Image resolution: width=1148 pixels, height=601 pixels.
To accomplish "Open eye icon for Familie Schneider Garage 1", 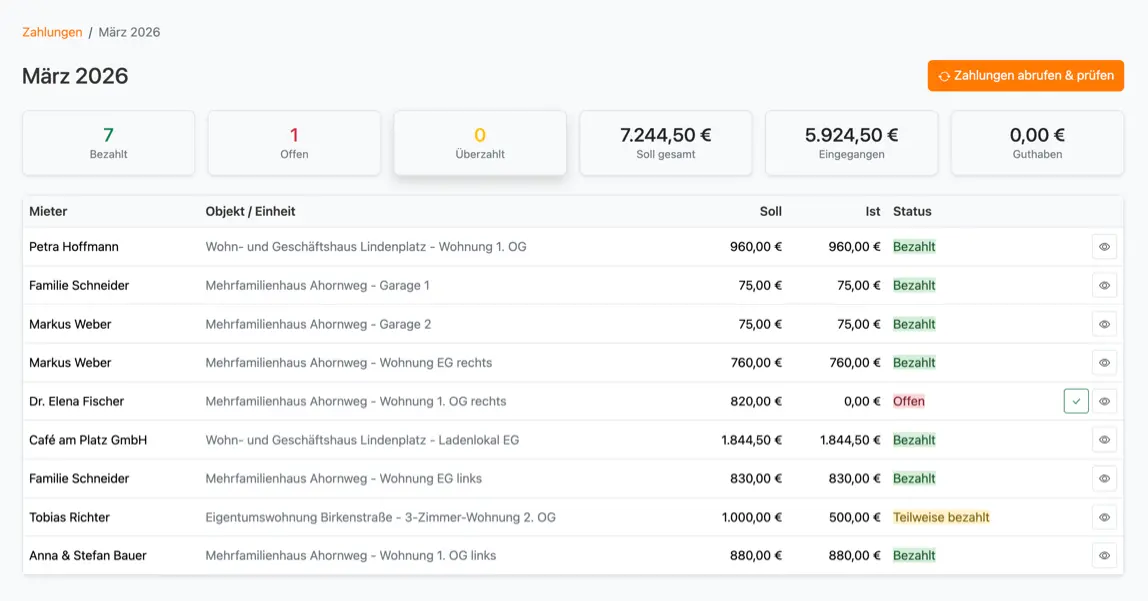I will tap(1104, 286).
